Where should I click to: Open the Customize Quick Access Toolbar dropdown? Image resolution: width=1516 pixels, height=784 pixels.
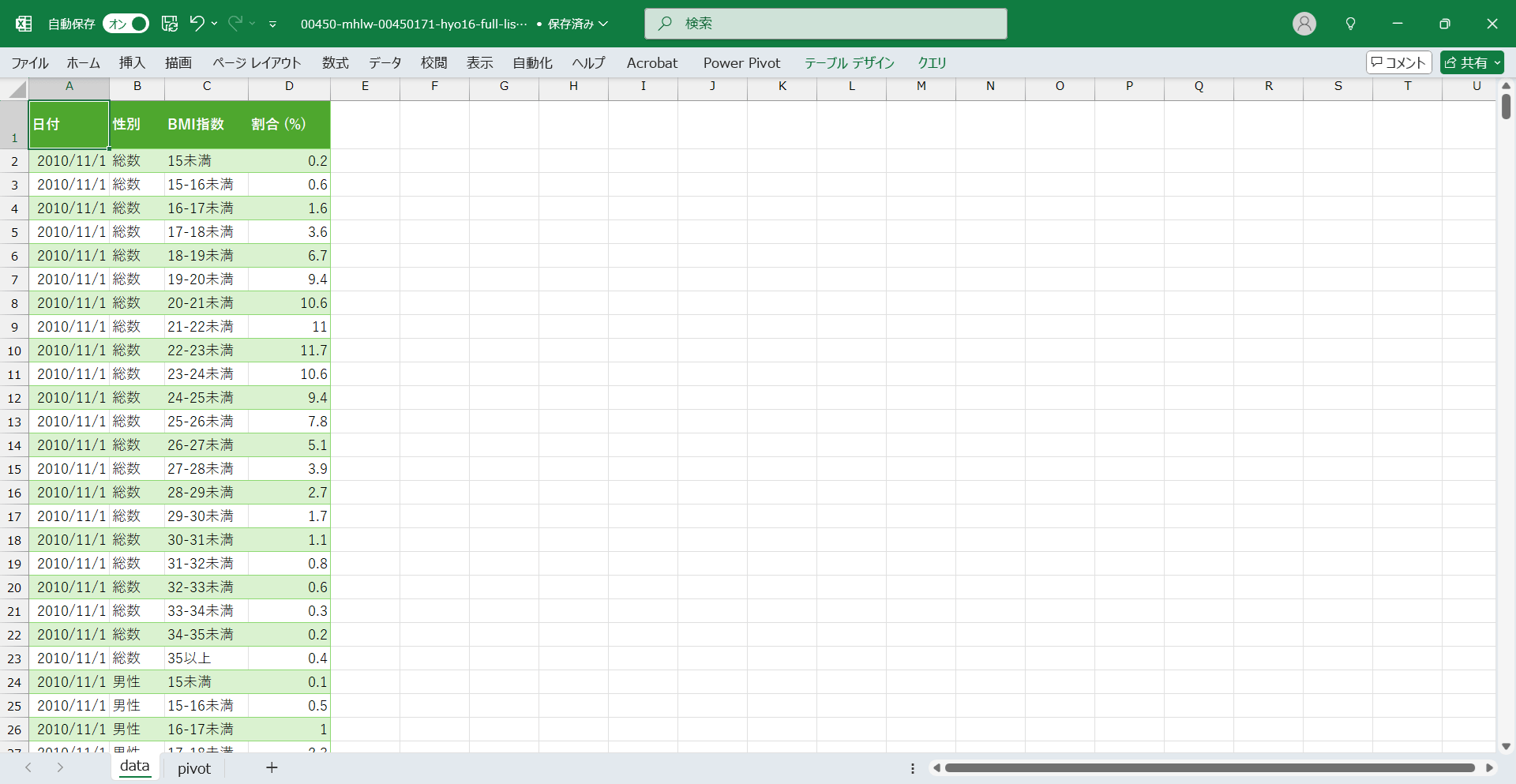(x=272, y=24)
